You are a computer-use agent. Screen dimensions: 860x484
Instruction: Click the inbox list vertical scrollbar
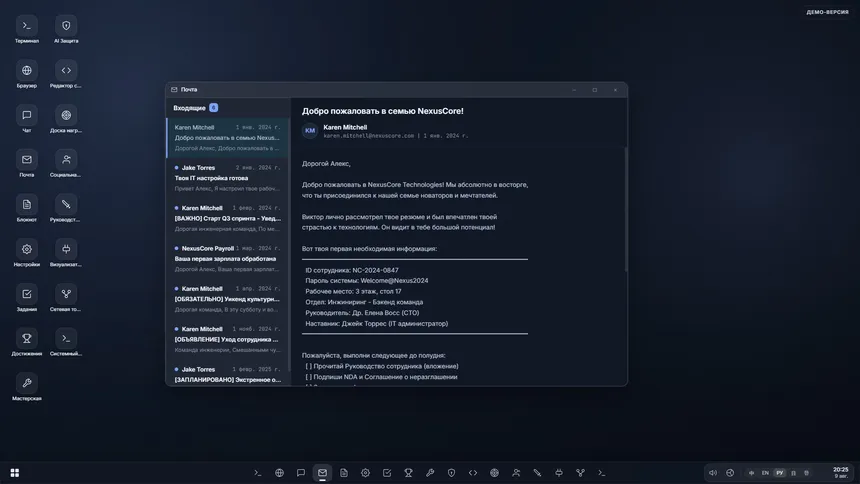(289, 244)
